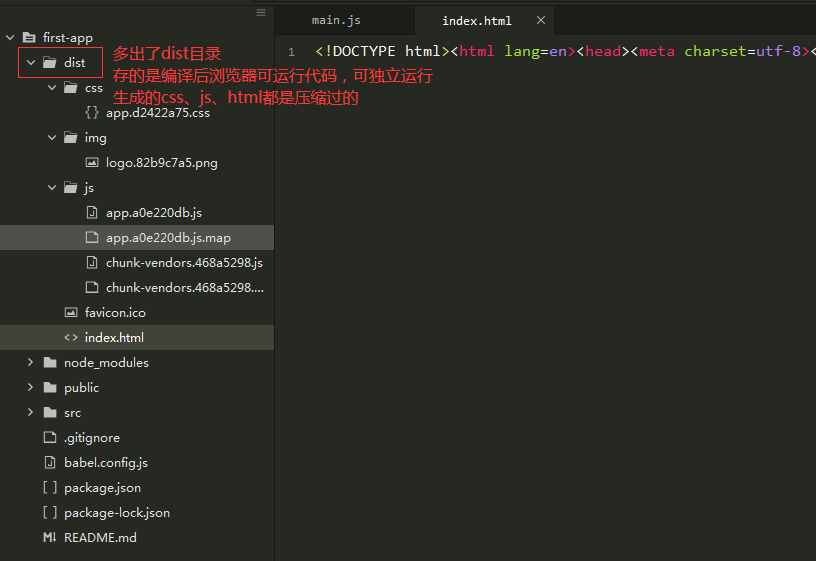Click the file icon of app.a0e220db.js.map
816x561 pixels.
tap(92, 237)
